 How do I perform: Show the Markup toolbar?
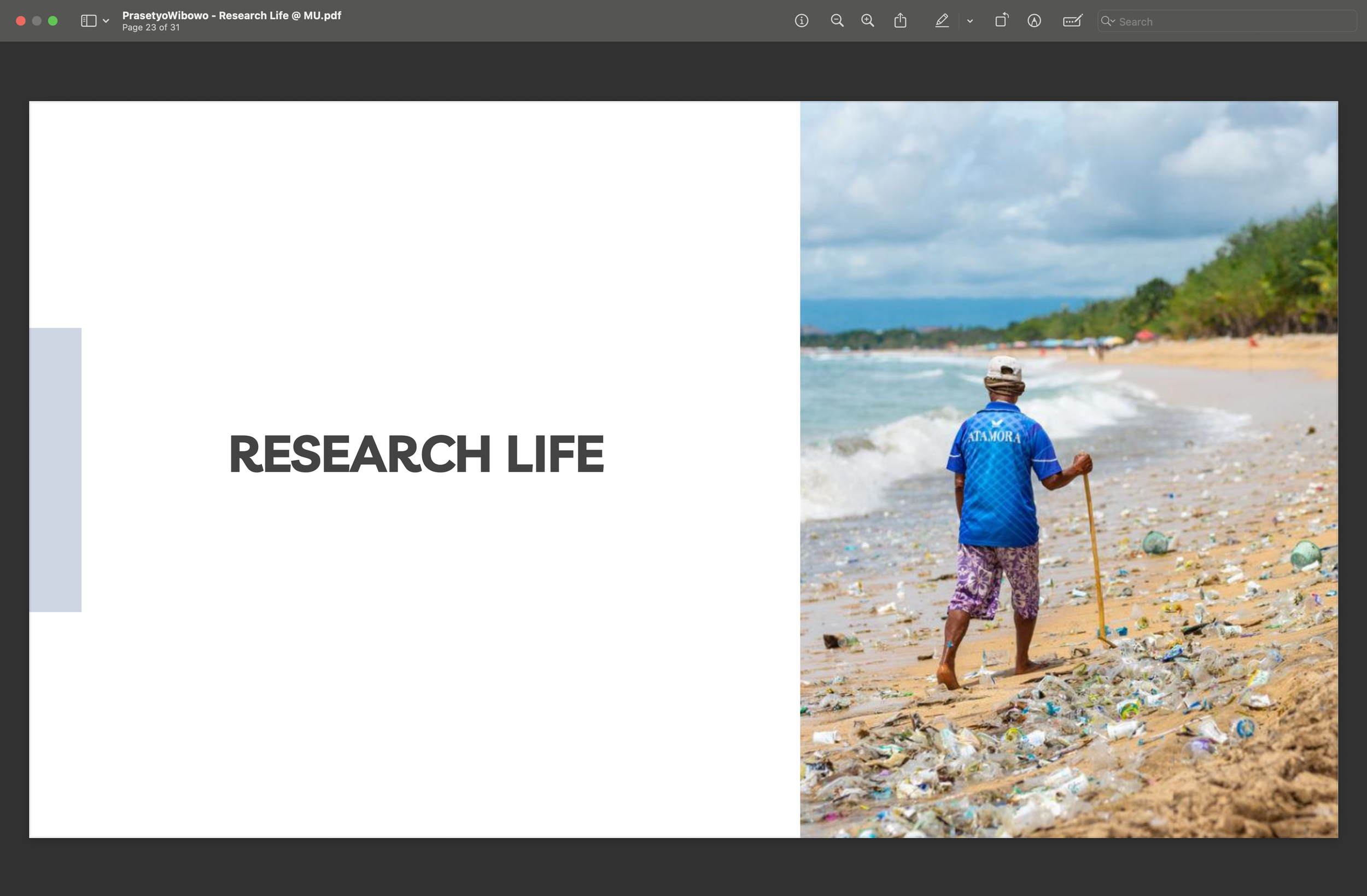point(1034,21)
